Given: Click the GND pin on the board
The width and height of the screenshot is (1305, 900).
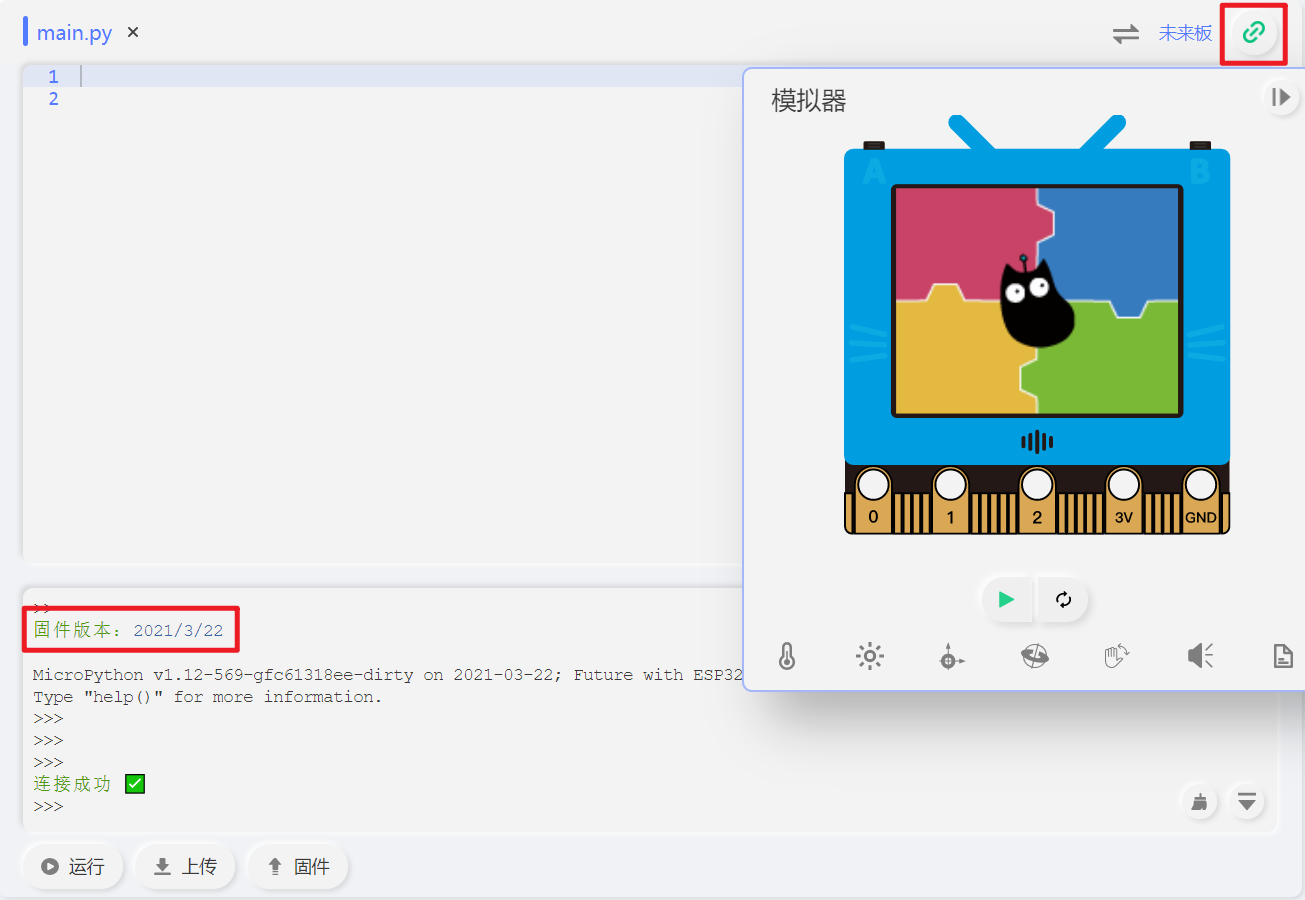Looking at the screenshot, I should (x=1201, y=499).
